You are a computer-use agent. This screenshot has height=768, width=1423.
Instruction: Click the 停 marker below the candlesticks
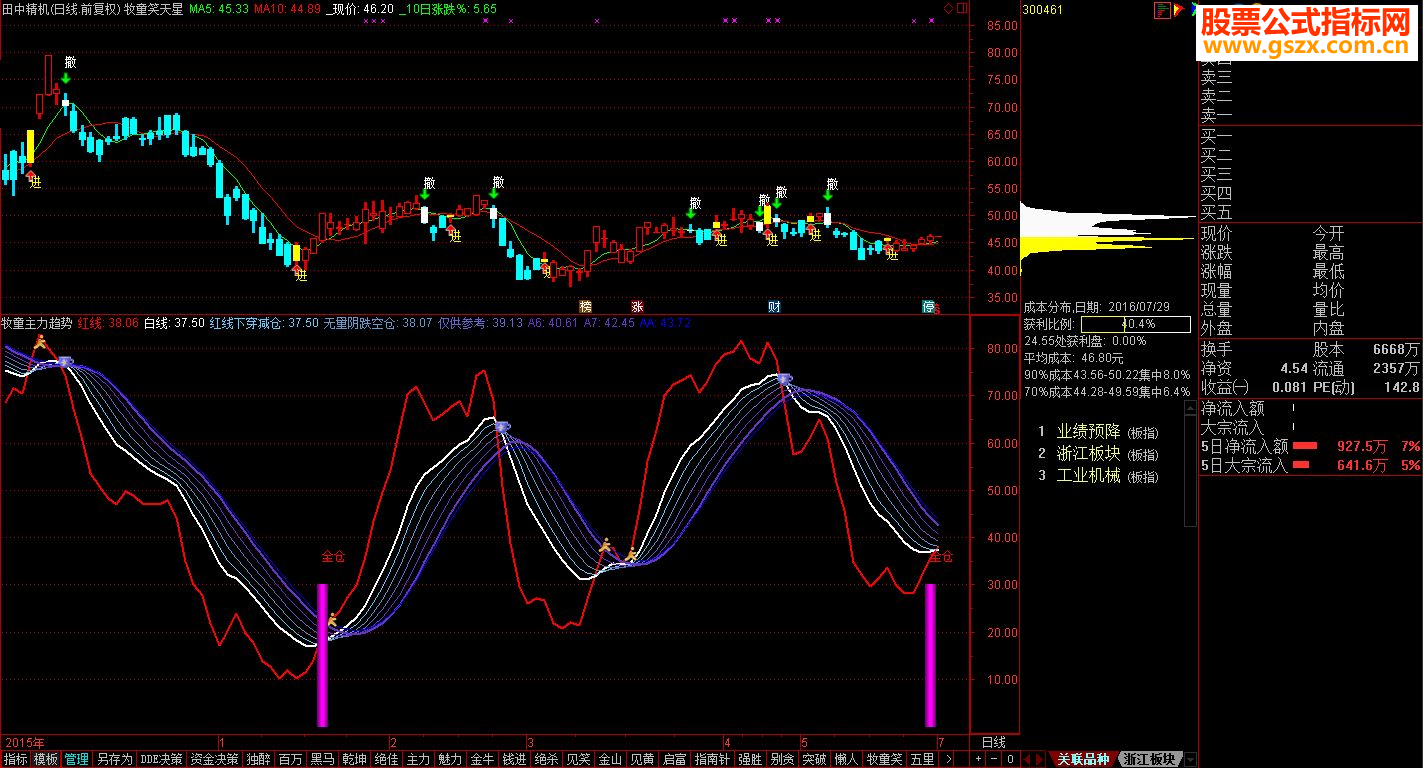click(928, 306)
